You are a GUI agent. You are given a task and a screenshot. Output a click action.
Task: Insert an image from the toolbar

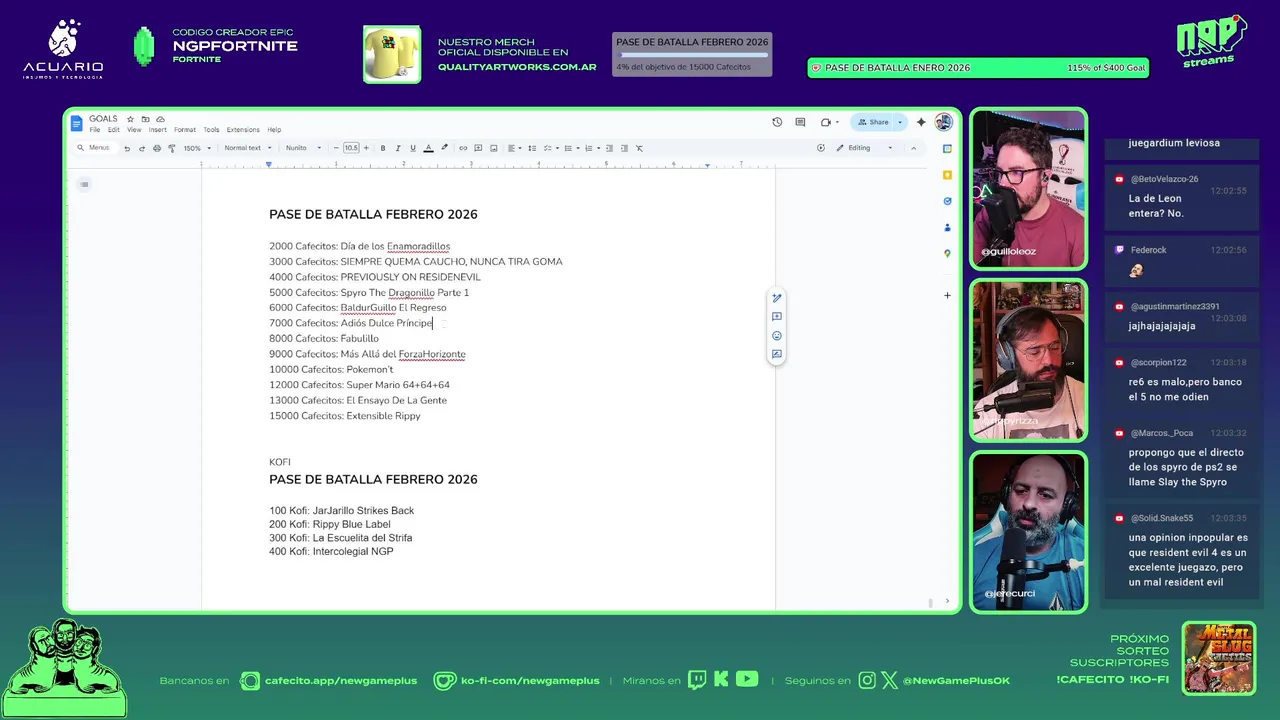494,148
